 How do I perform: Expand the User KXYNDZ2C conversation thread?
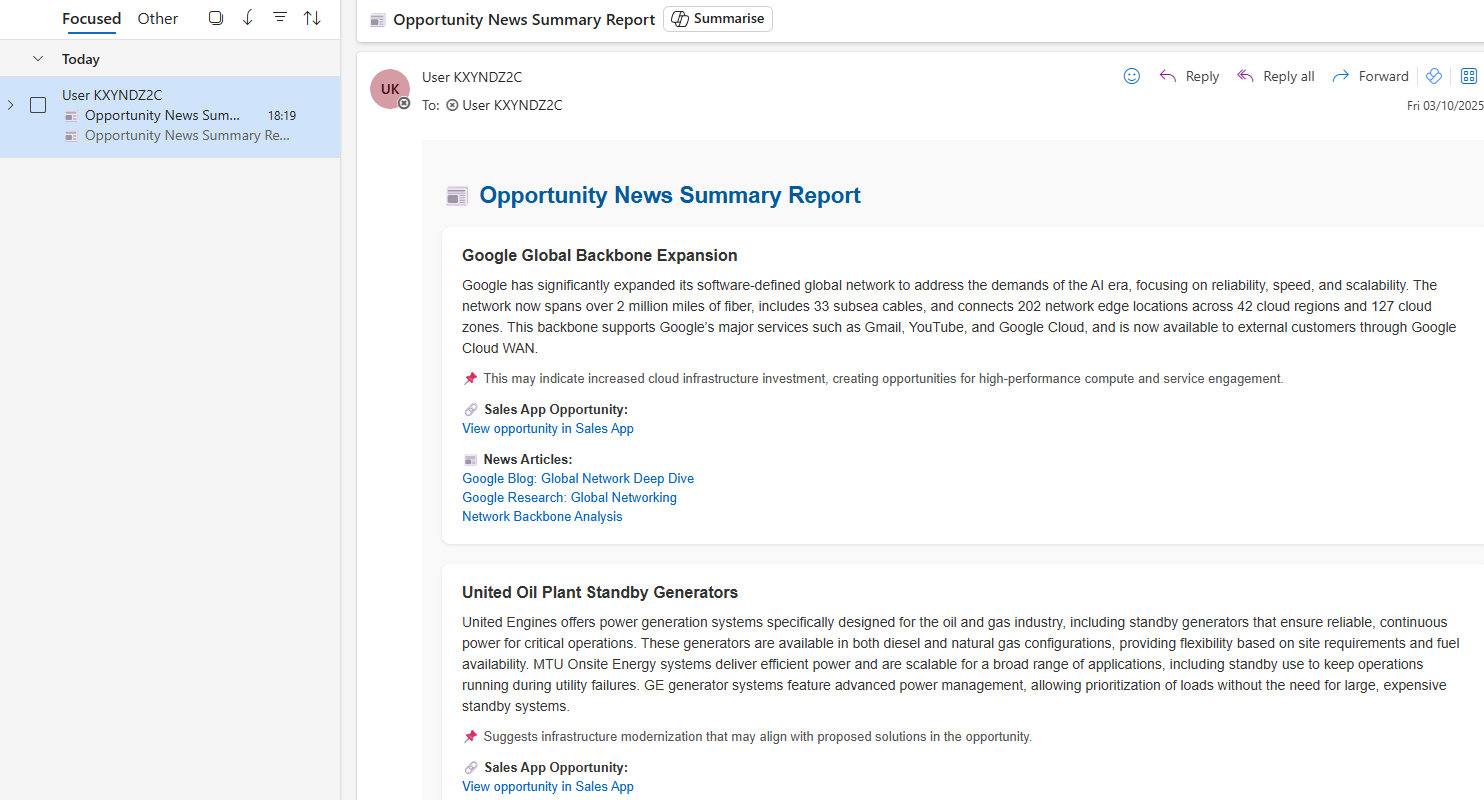click(x=11, y=105)
